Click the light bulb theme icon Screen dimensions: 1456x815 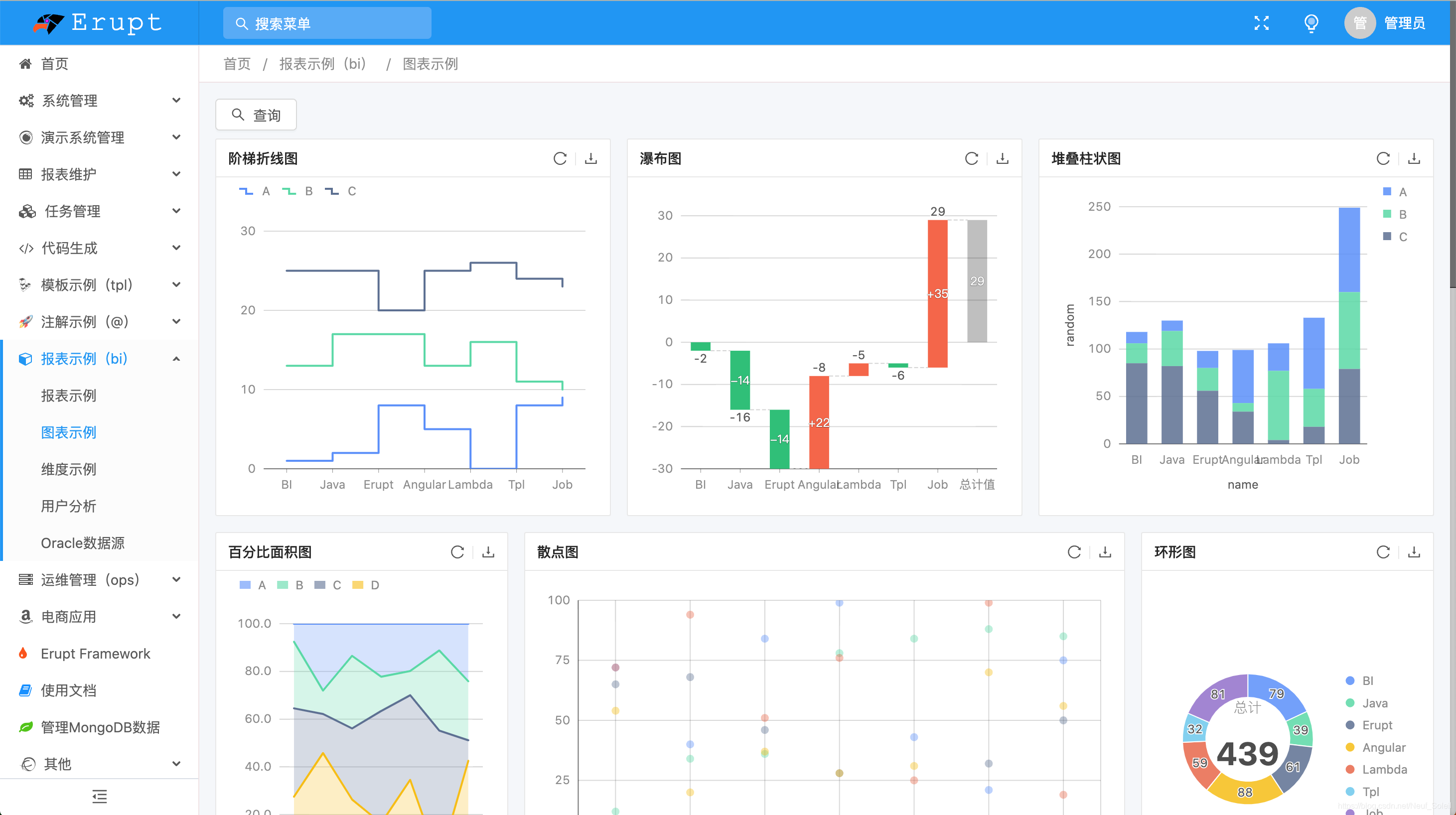click(x=1310, y=22)
